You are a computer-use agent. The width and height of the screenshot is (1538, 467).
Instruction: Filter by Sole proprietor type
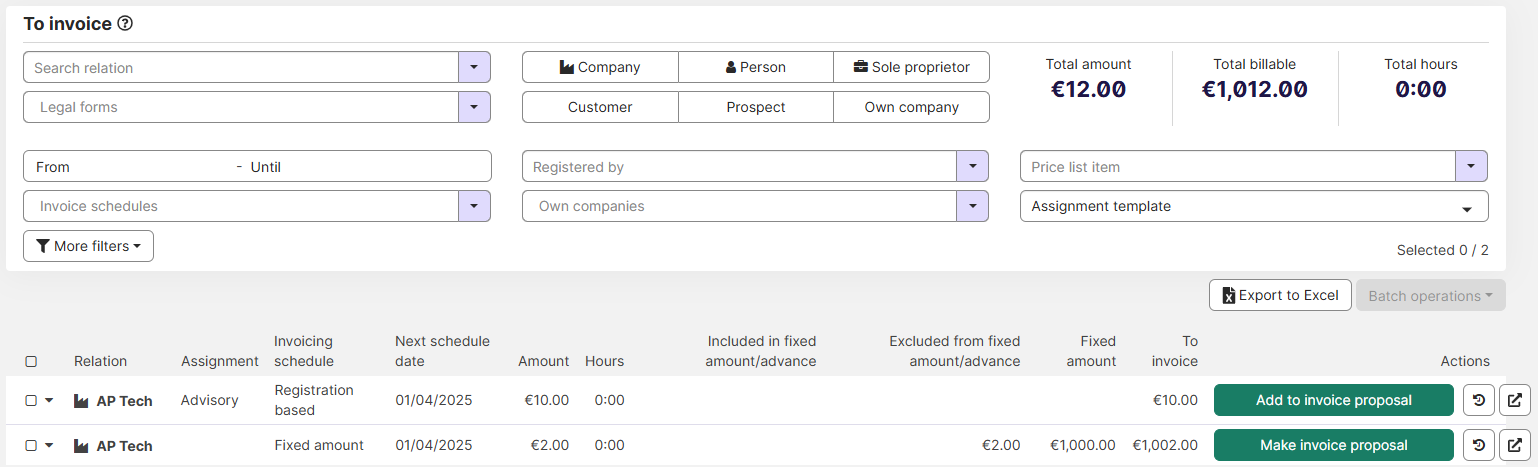(x=911, y=67)
